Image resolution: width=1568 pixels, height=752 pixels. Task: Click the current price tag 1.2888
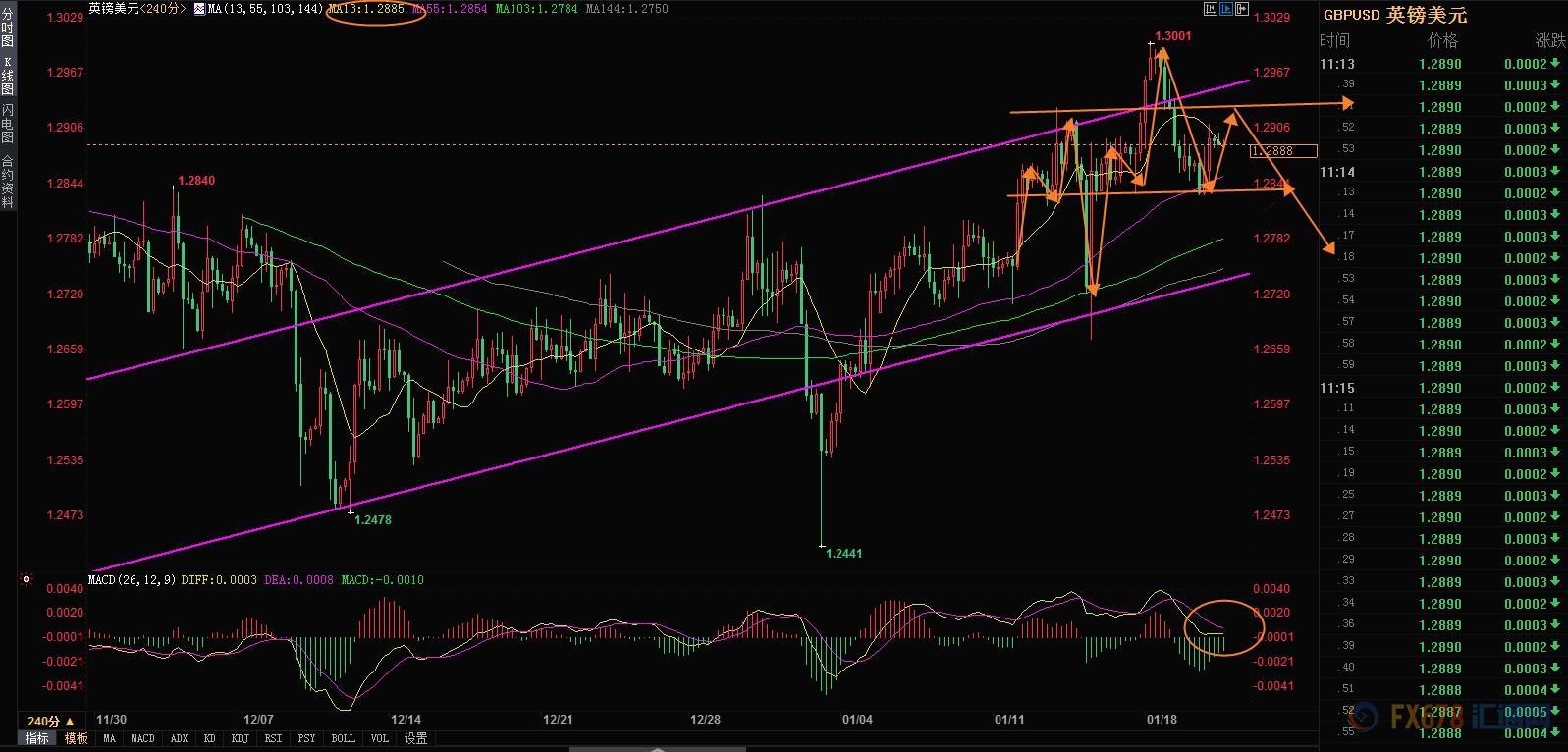(1284, 151)
